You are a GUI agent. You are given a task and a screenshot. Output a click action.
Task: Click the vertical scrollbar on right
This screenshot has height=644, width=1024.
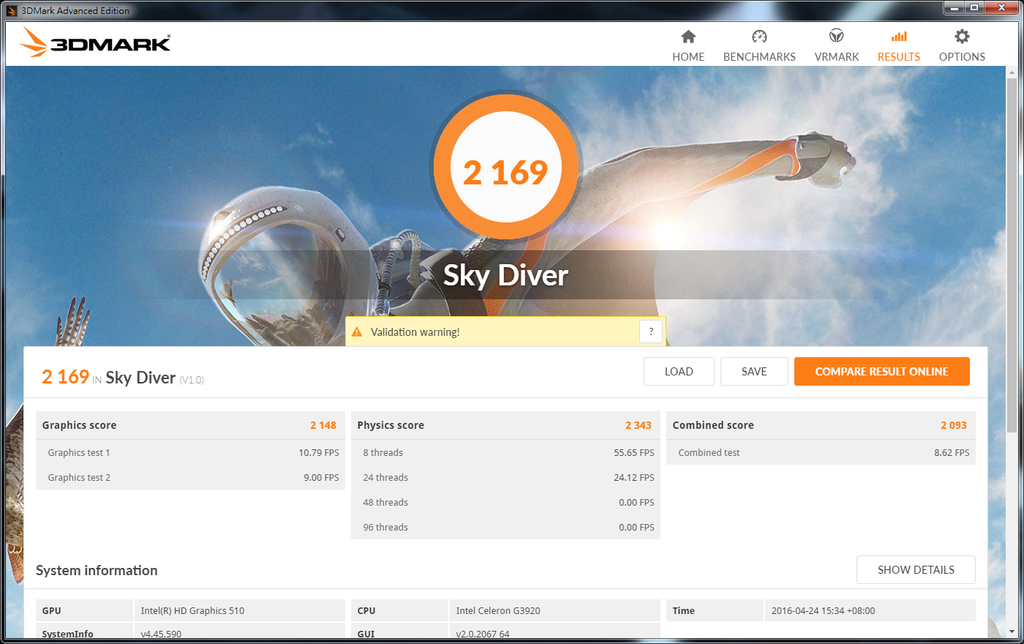1011,300
